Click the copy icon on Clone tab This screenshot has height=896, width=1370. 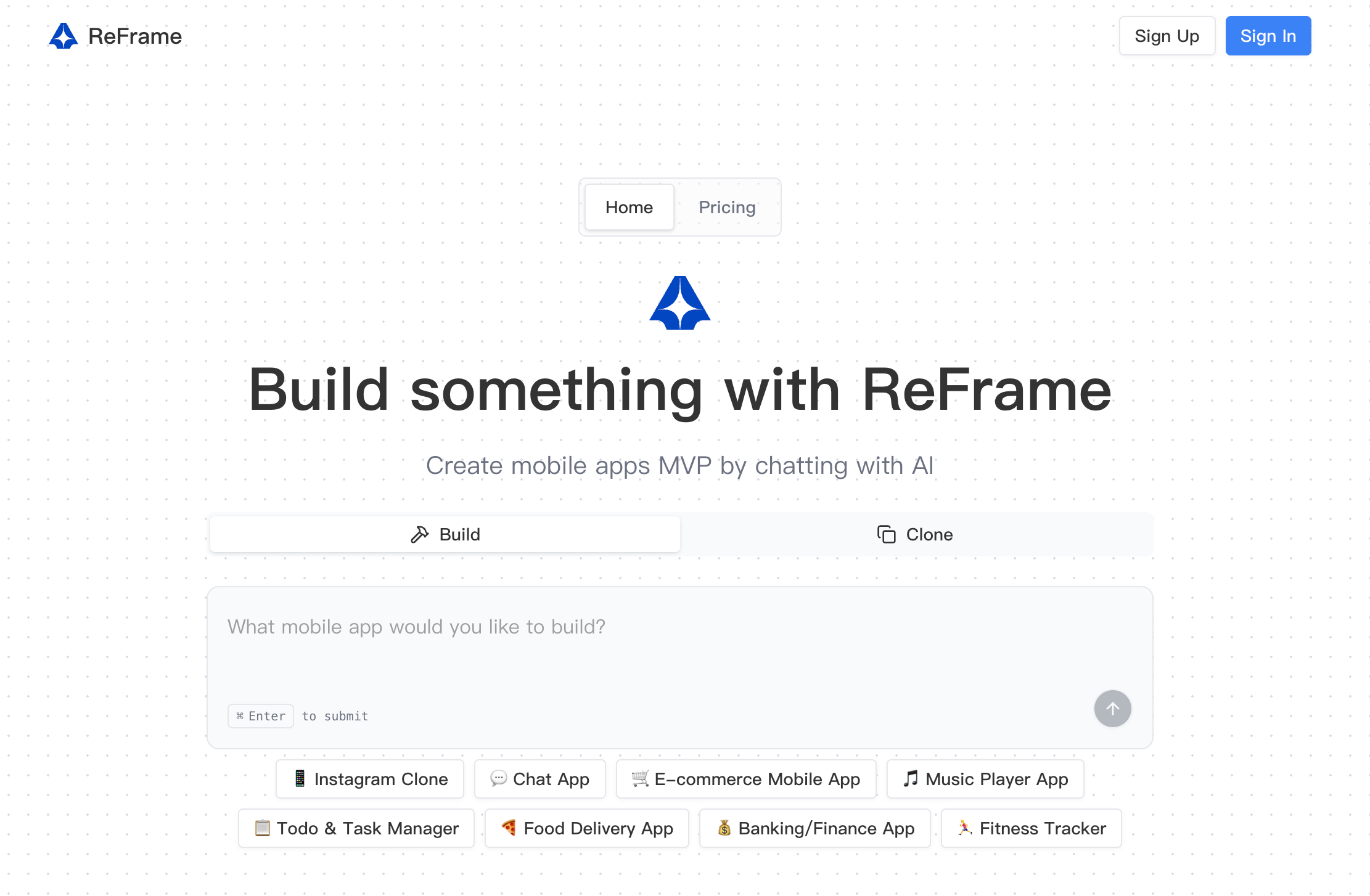coord(886,534)
